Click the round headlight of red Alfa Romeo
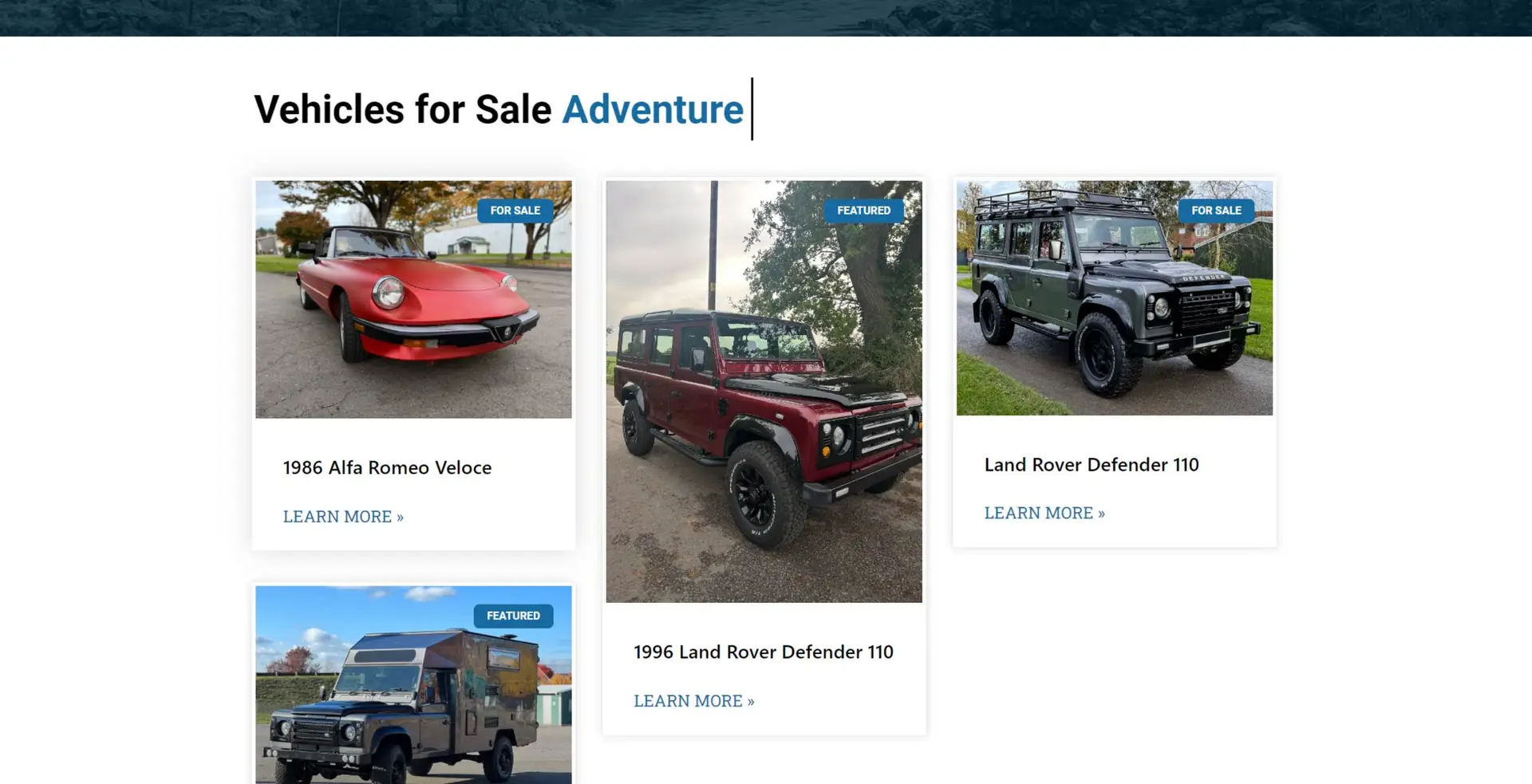The width and height of the screenshot is (1532, 784). tap(389, 293)
